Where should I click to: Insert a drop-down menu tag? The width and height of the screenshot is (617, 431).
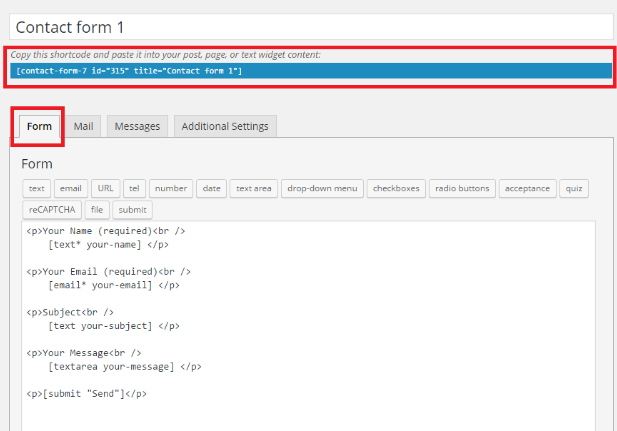point(322,189)
